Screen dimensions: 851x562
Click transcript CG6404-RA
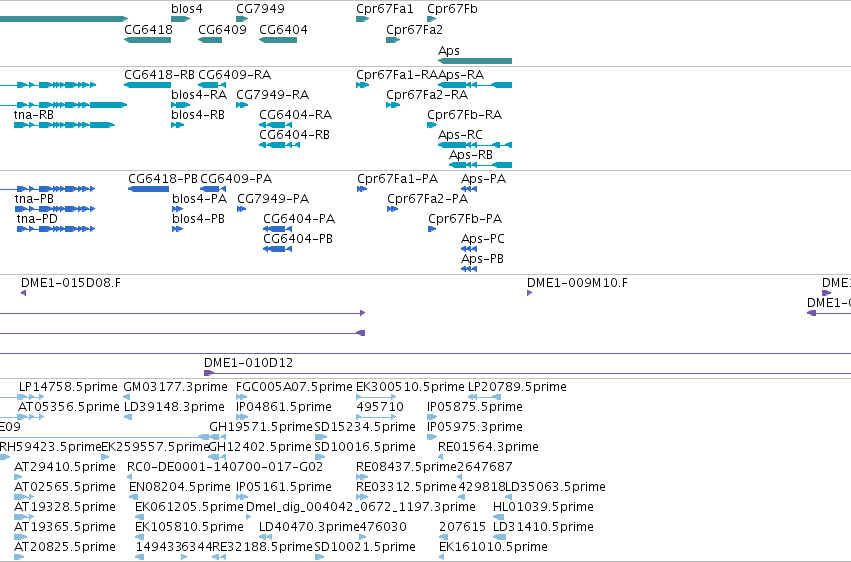(295, 114)
